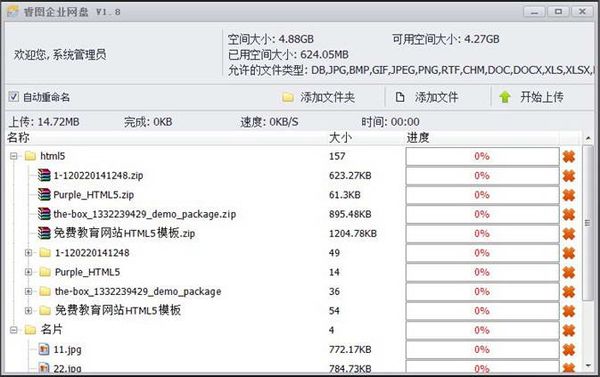Click the 速度: 0KB/S status text
Screen dimensions: 600x377
click(x=269, y=122)
